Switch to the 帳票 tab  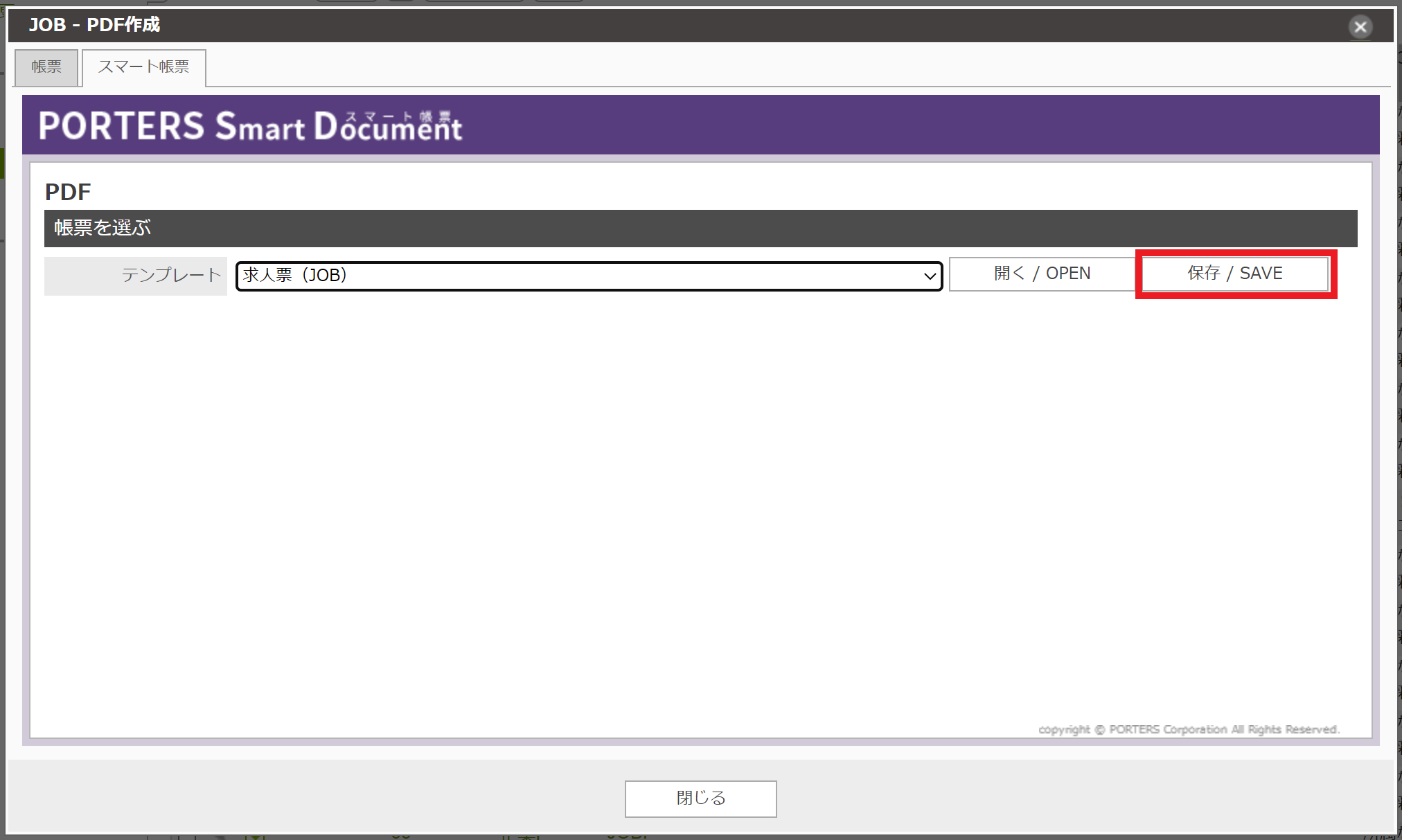click(46, 67)
